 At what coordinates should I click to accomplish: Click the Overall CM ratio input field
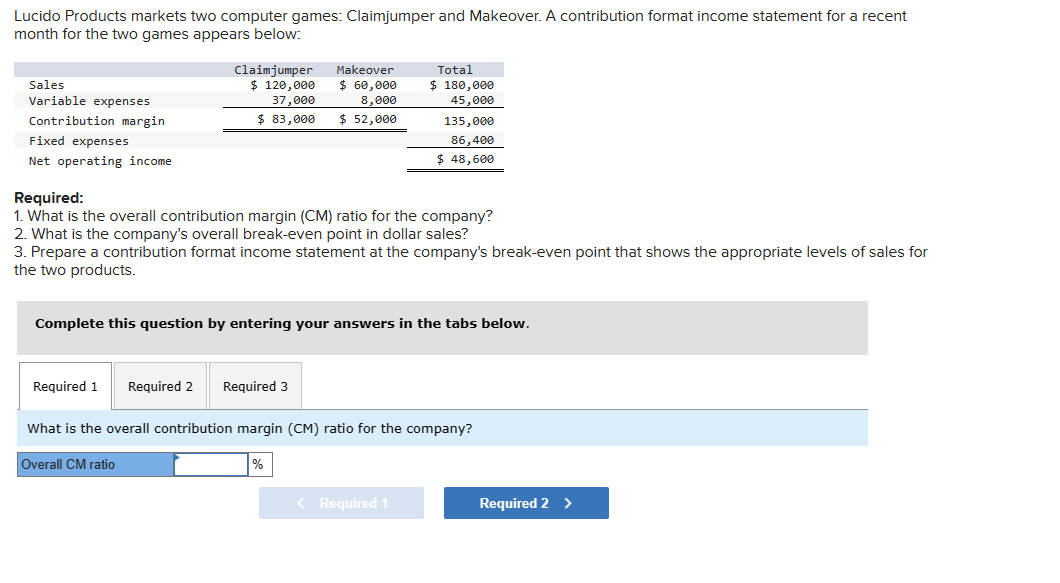211,465
